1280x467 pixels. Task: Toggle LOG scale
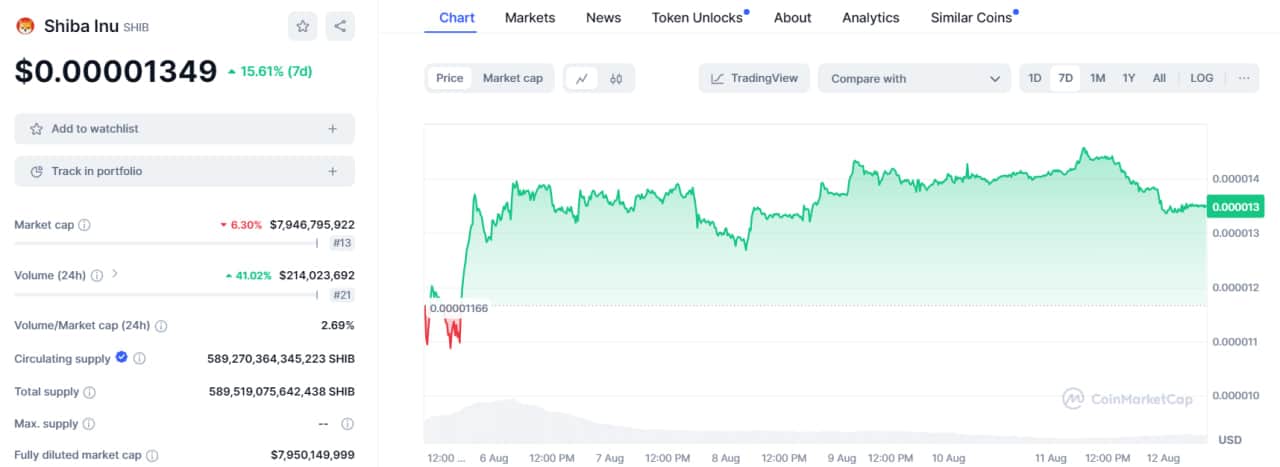point(1202,78)
